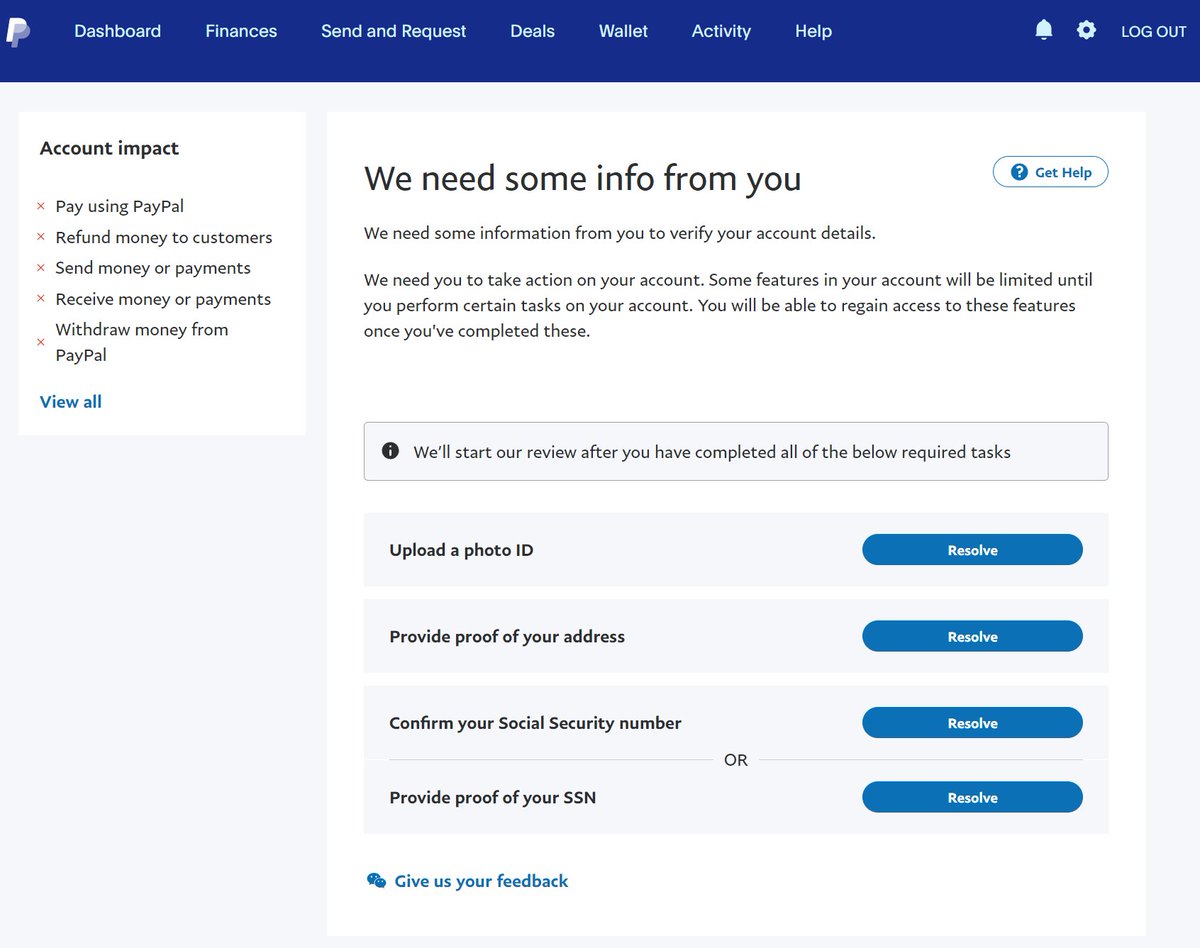1200x948 pixels.
Task: Go to the Finances tab
Action: 241,31
